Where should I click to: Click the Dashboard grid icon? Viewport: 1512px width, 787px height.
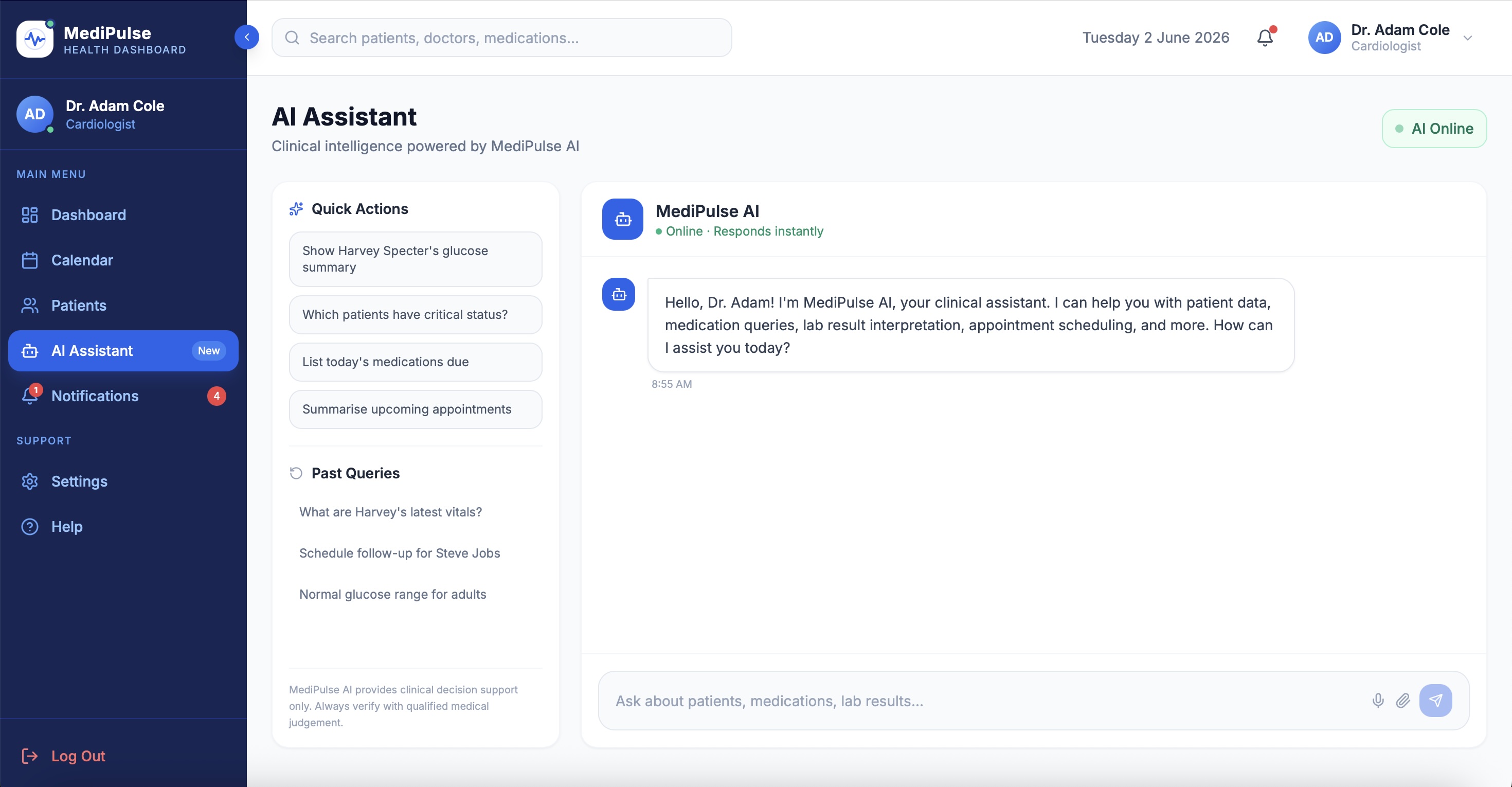(x=29, y=215)
